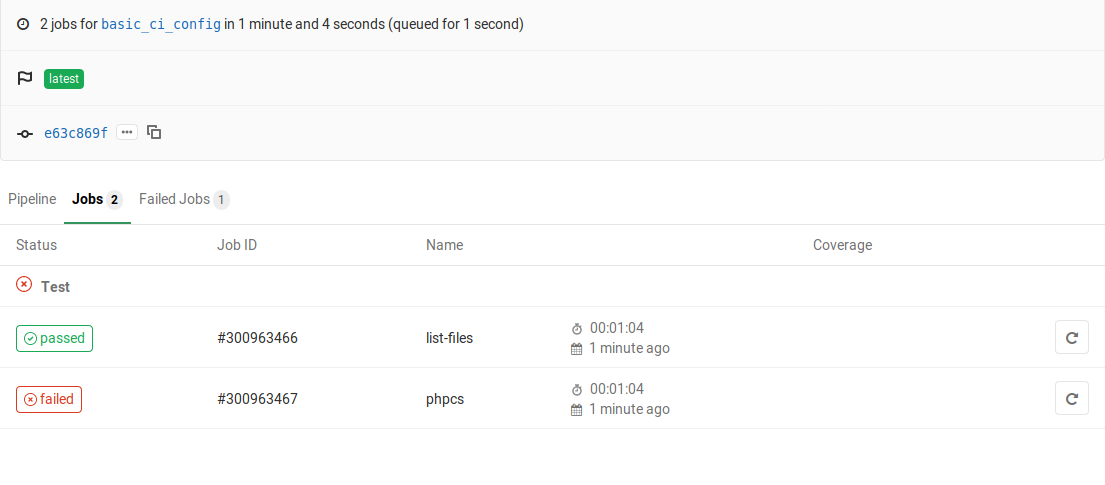This screenshot has width=1105, height=485.
Task: Click the phpcs calendar icon
Action: coord(576,410)
